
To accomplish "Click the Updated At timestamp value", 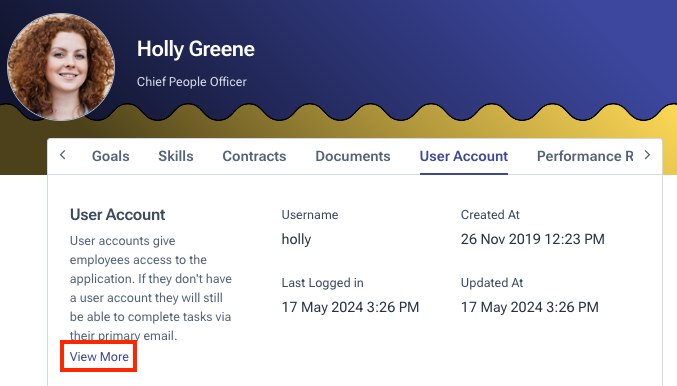I will [530, 307].
